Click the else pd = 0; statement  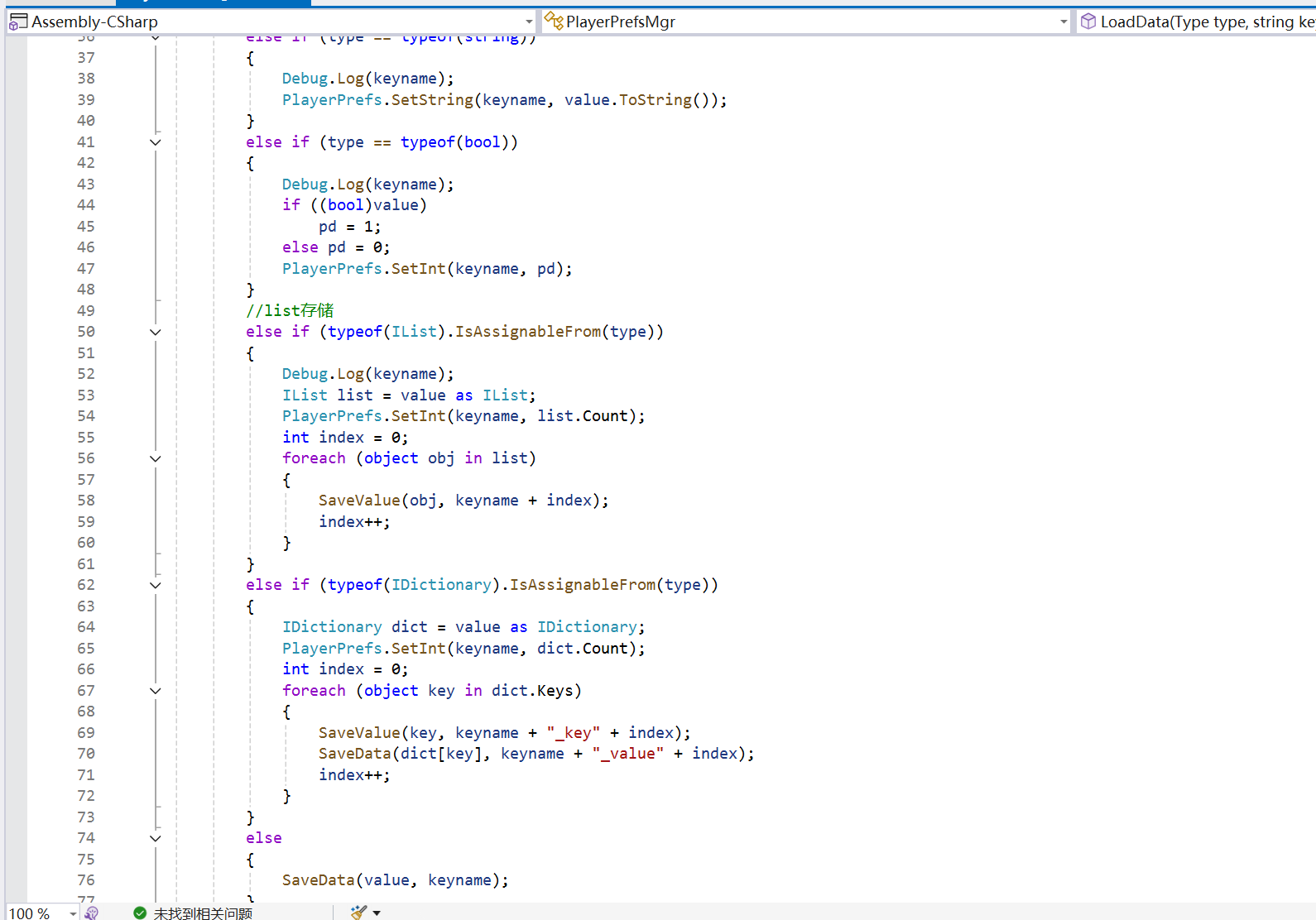point(336,247)
